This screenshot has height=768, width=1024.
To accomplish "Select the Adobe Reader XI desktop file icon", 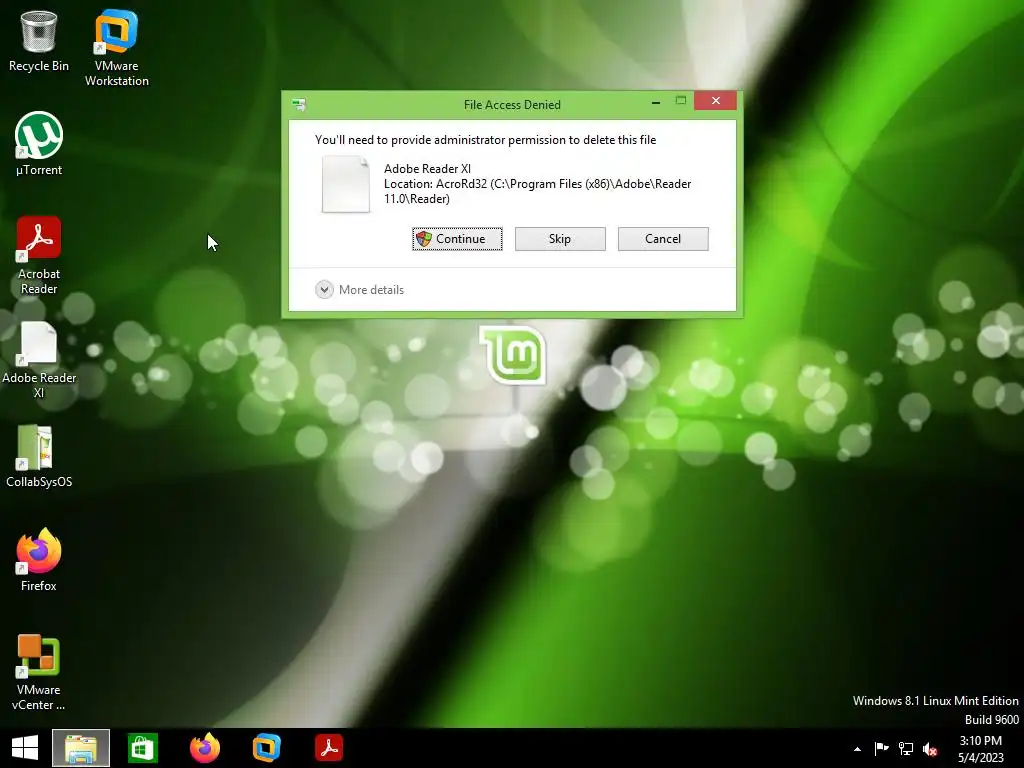I will [x=39, y=359].
